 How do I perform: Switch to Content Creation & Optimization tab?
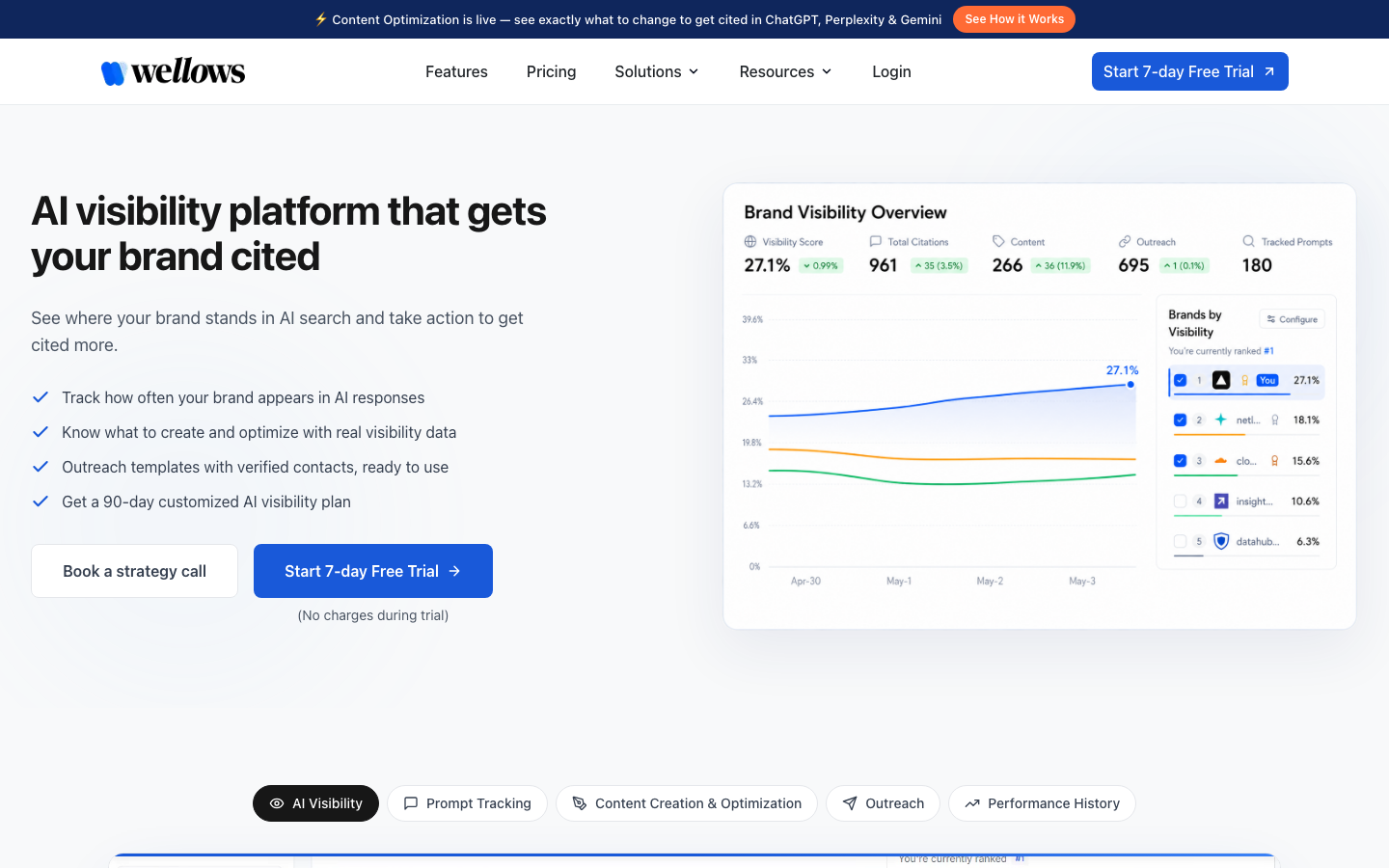click(x=687, y=803)
